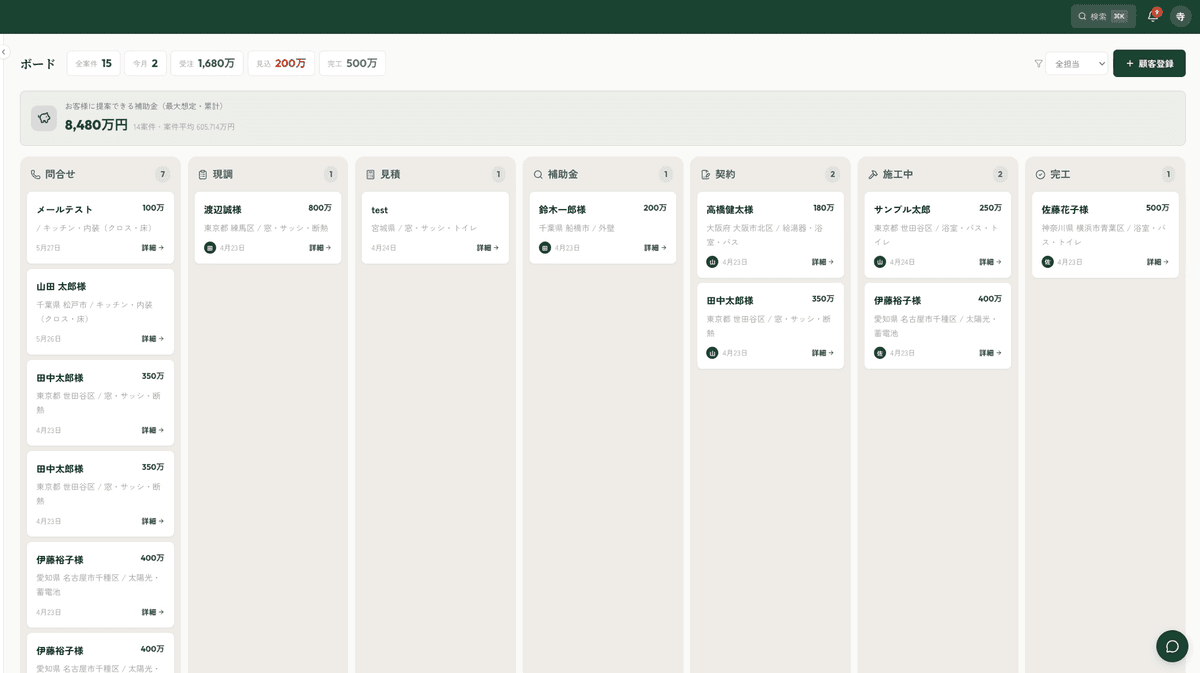Image resolution: width=1200 pixels, height=673 pixels.
Task: Click the 顧客登録 button
Action: click(1149, 64)
